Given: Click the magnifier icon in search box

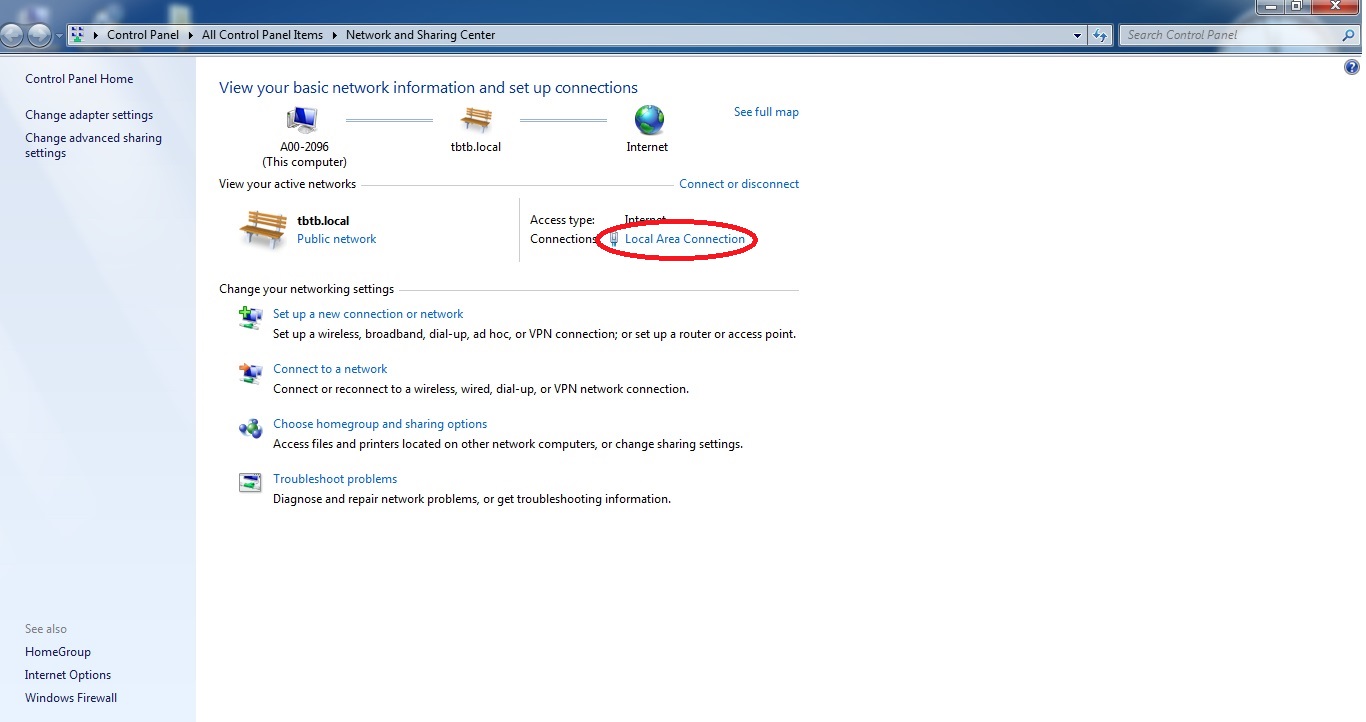Looking at the screenshot, I should (x=1348, y=35).
